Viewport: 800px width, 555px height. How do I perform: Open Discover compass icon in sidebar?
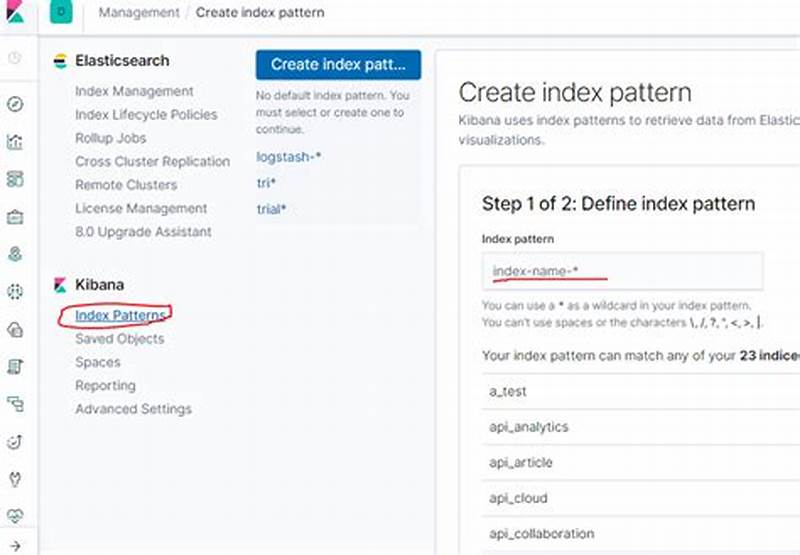(15, 104)
